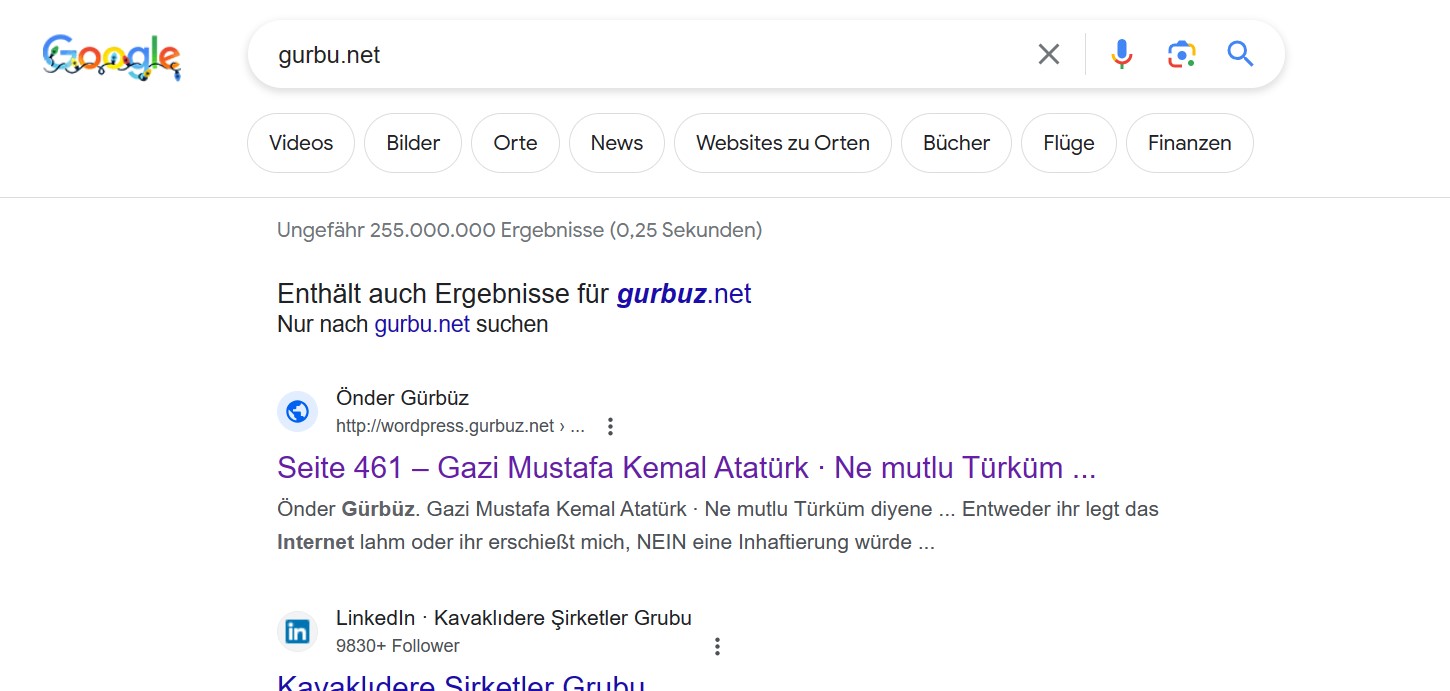Click the 9830+ Follower text

point(398,646)
